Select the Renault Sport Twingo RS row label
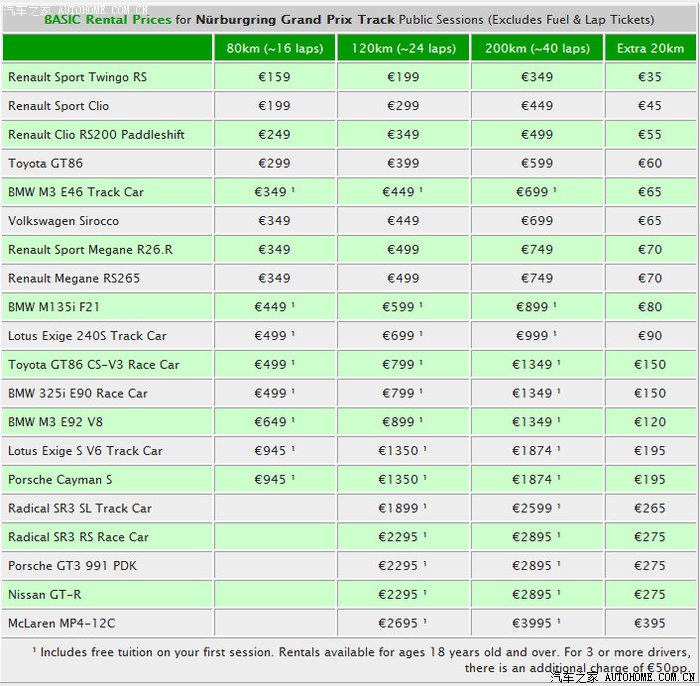The image size is (700, 686). point(77,77)
